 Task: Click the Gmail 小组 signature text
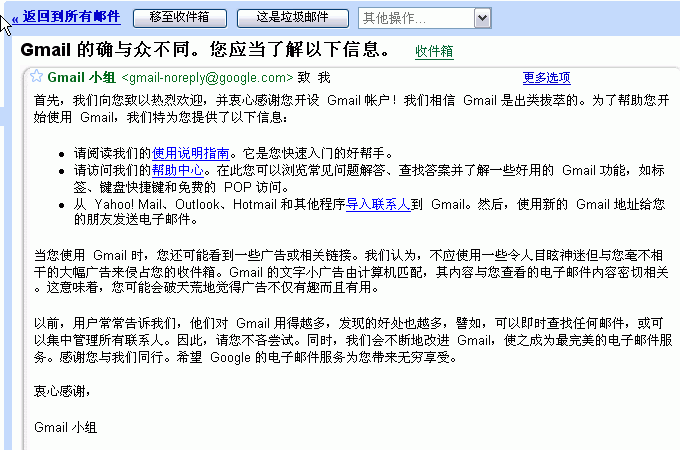click(65, 427)
